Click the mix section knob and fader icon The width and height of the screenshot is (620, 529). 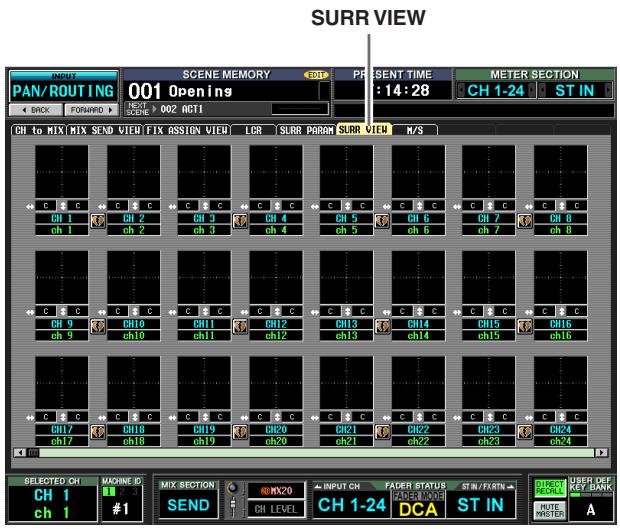[233, 499]
